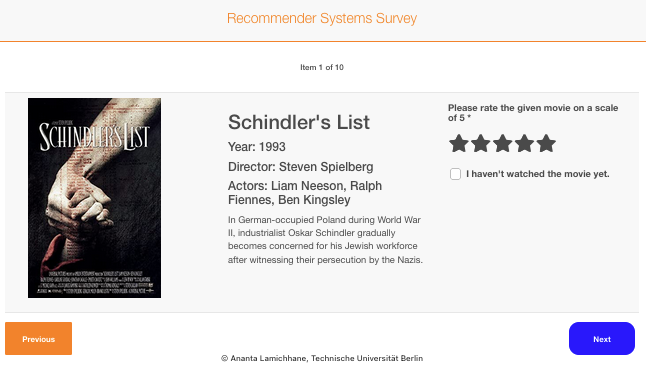Viewport: 646px width, 369px height.
Task: Click the 'I haven't watched the movie yet' label
Action: (538, 174)
